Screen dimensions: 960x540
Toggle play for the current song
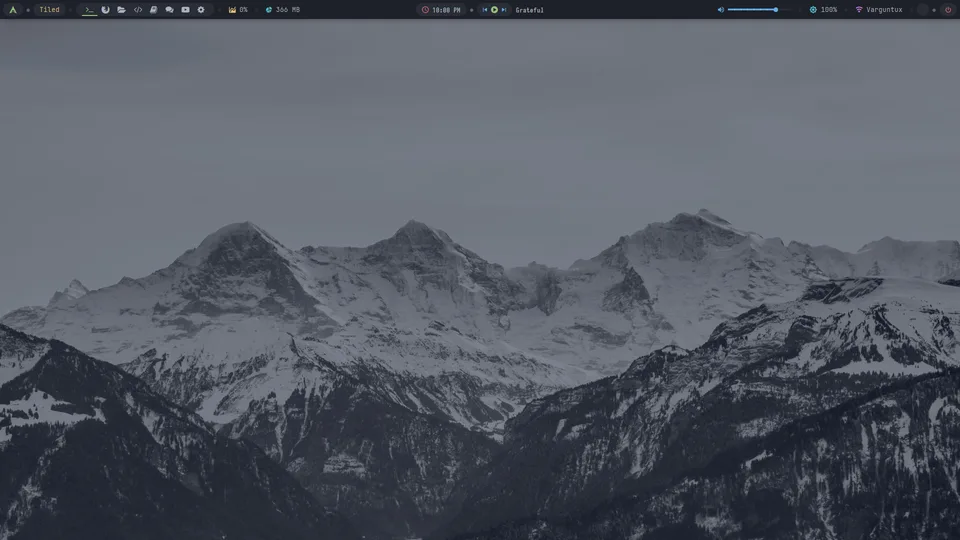[494, 10]
